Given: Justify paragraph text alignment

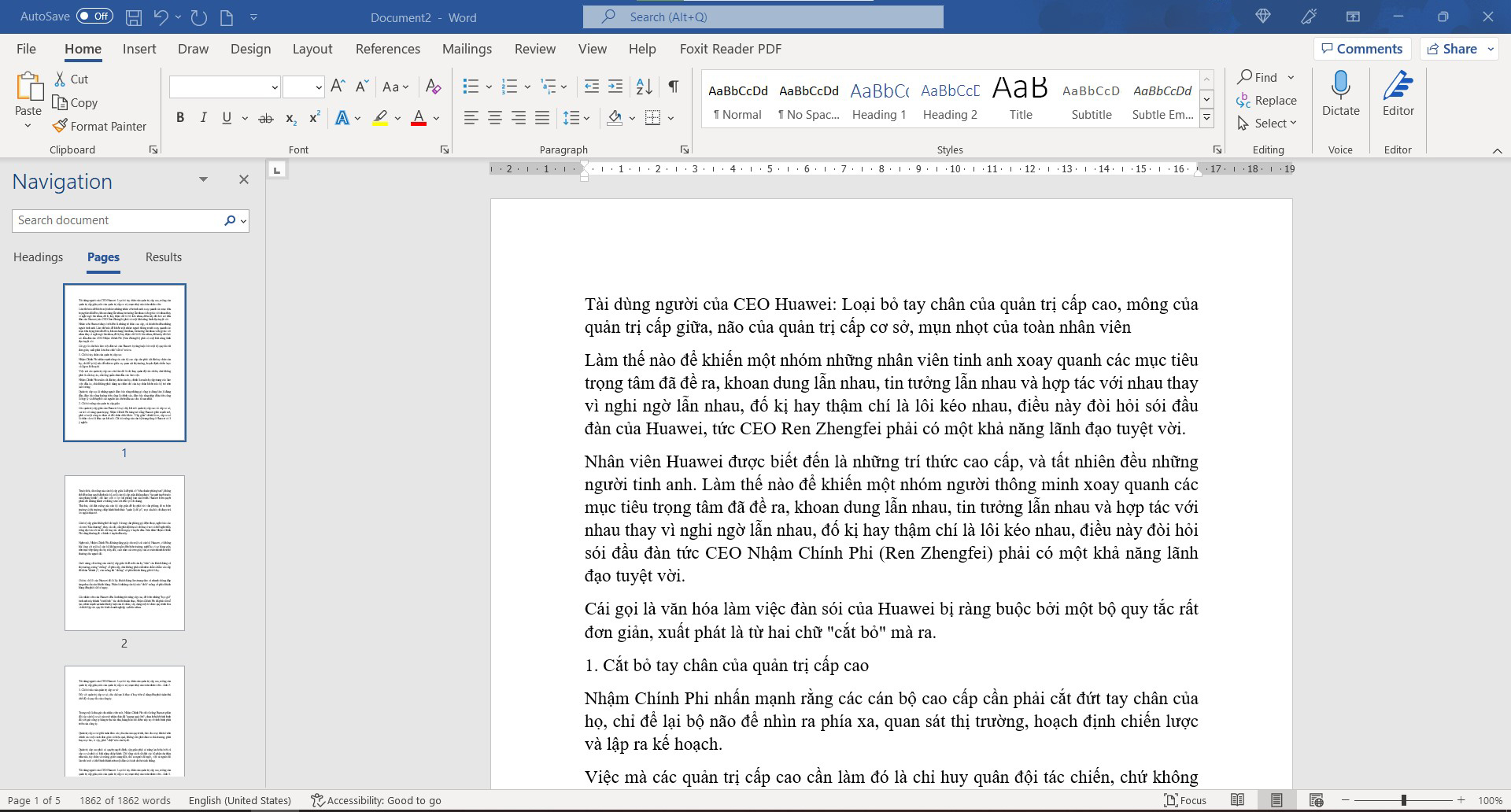Looking at the screenshot, I should [x=542, y=118].
